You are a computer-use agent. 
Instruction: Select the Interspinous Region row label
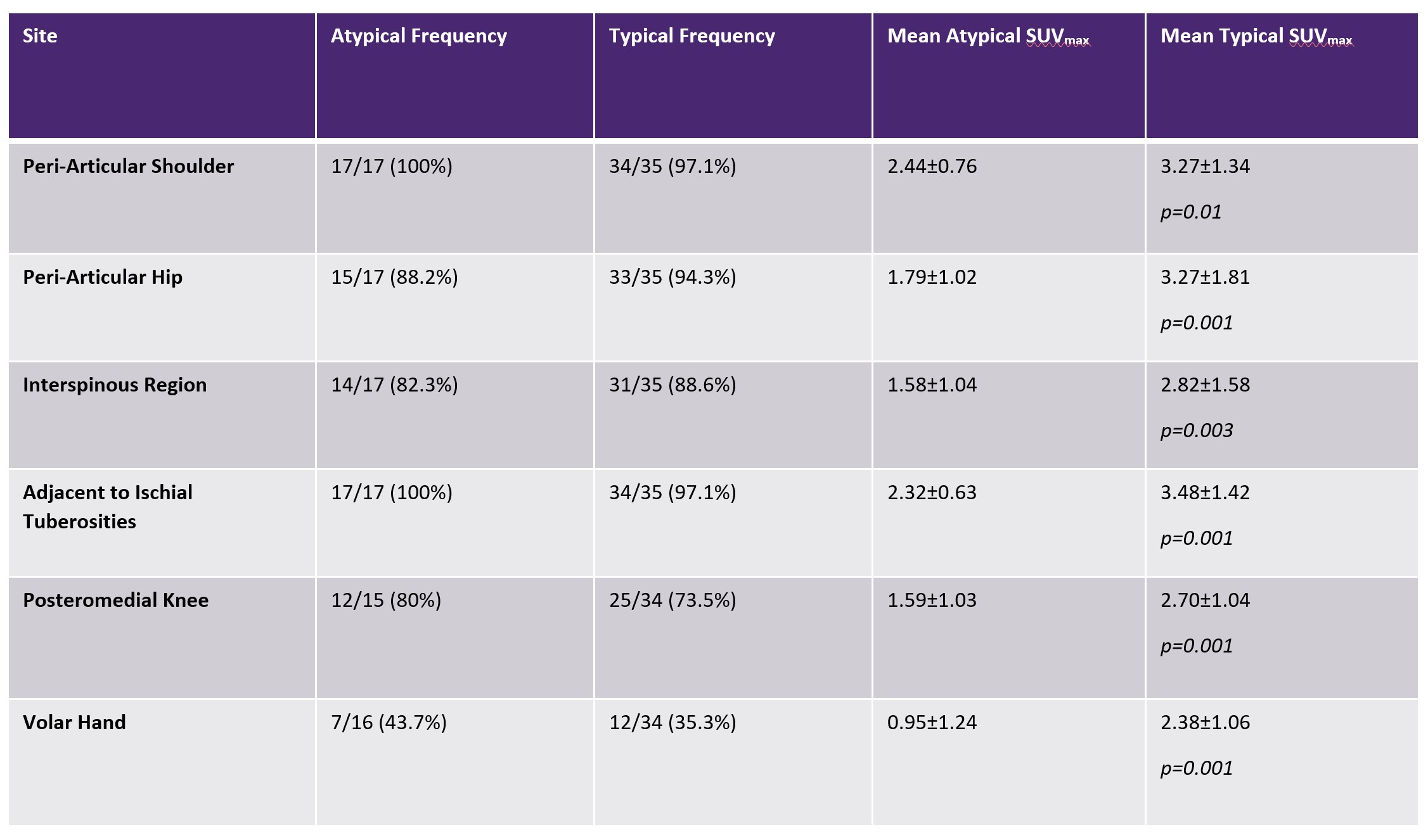click(115, 385)
